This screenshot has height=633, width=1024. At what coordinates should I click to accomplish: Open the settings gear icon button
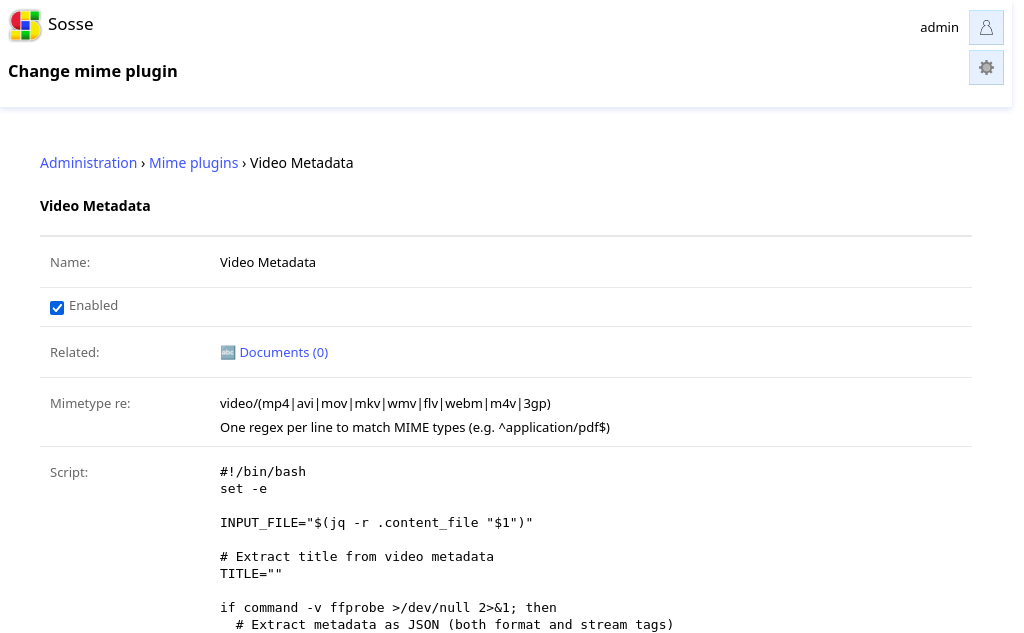click(x=986, y=68)
